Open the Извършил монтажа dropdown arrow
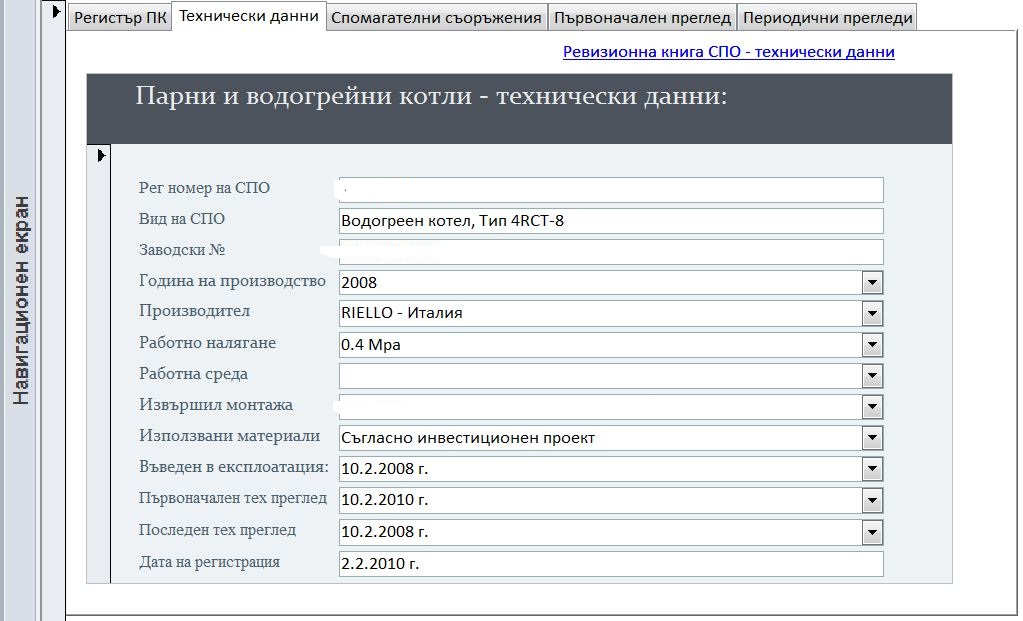Image resolution: width=1023 pixels, height=621 pixels. click(872, 406)
